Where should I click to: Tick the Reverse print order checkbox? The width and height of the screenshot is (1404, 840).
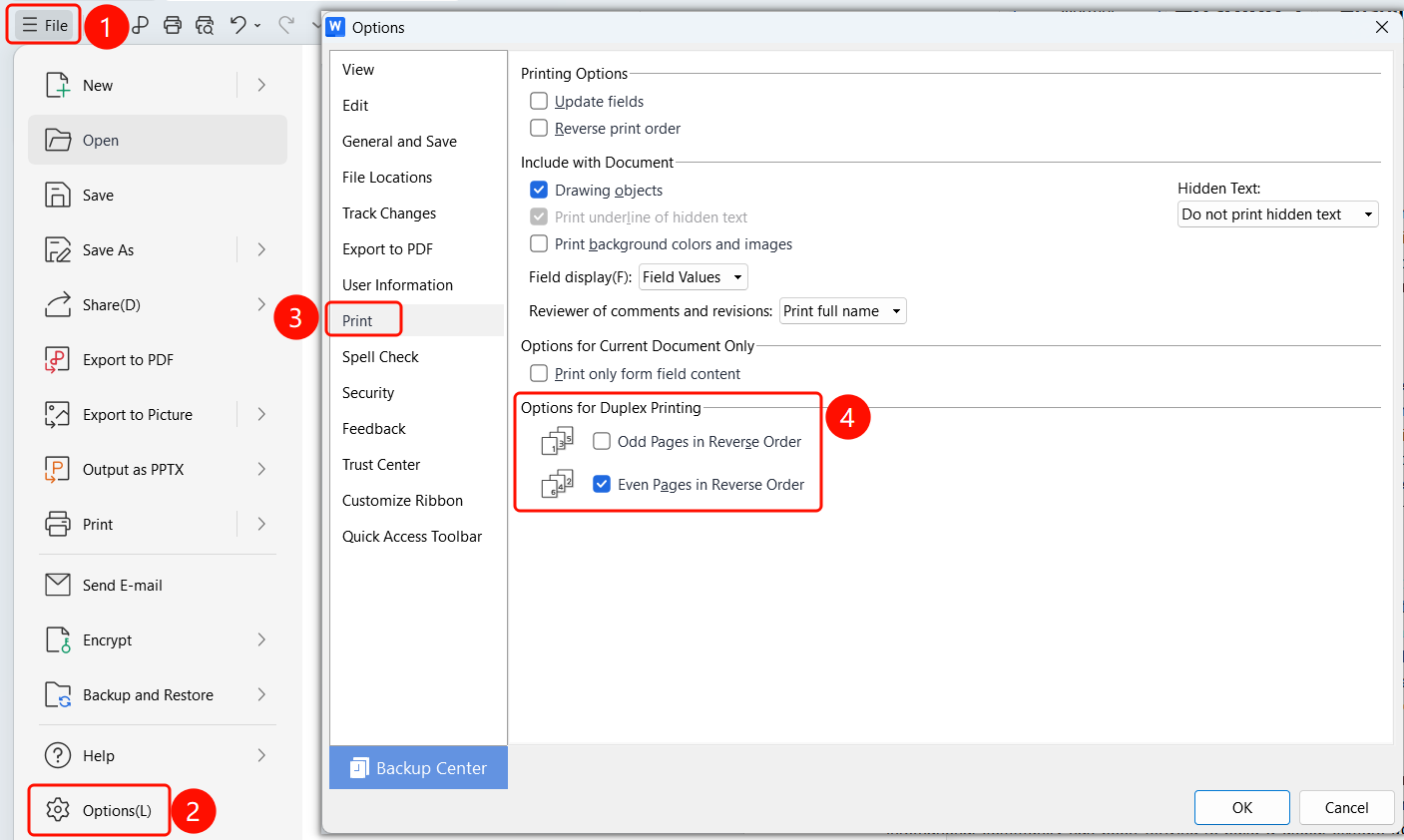pyautogui.click(x=539, y=128)
